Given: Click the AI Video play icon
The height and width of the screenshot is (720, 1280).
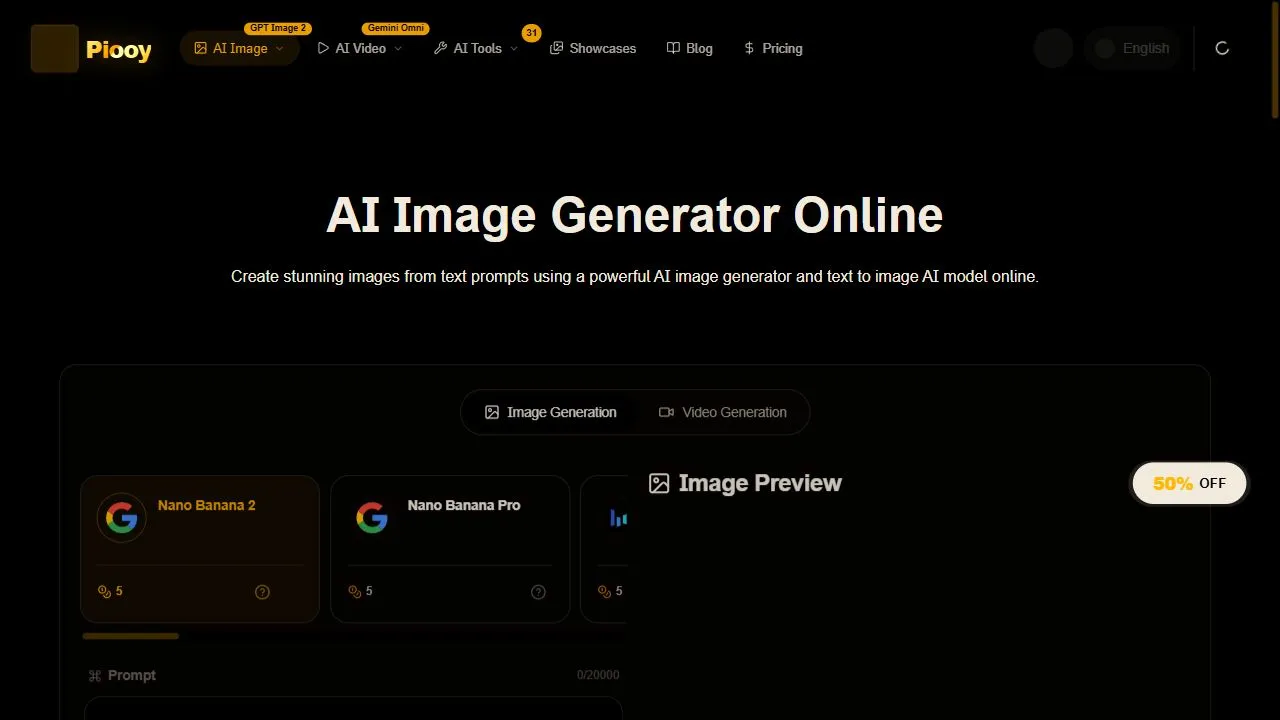Looking at the screenshot, I should [323, 48].
